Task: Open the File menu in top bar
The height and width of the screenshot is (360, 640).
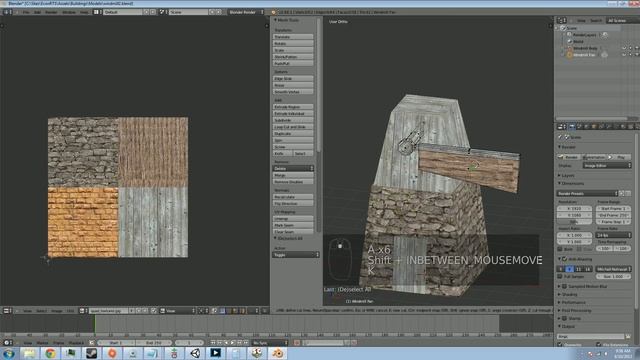Action: 26,12
